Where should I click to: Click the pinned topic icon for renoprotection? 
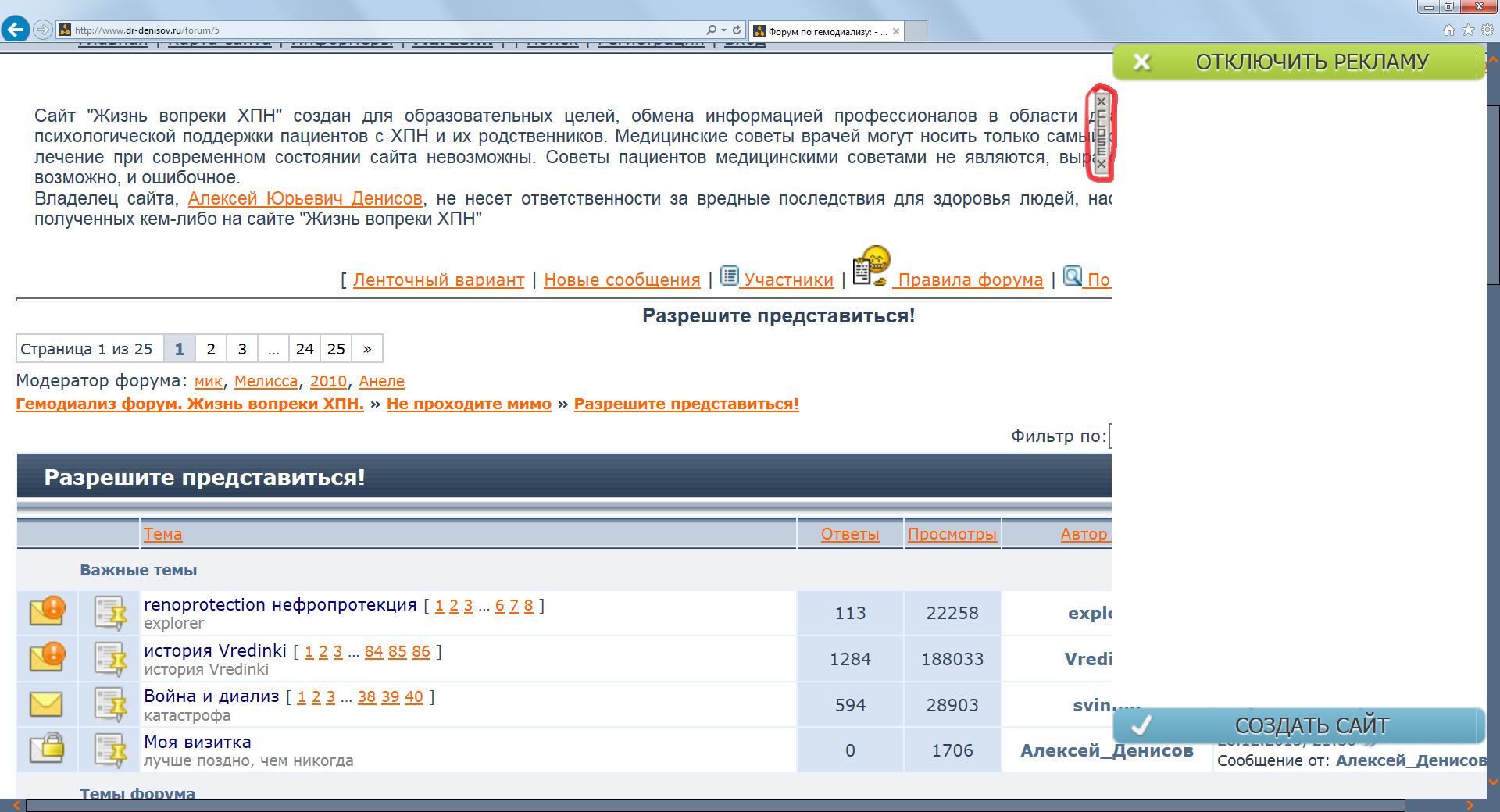click(110, 613)
